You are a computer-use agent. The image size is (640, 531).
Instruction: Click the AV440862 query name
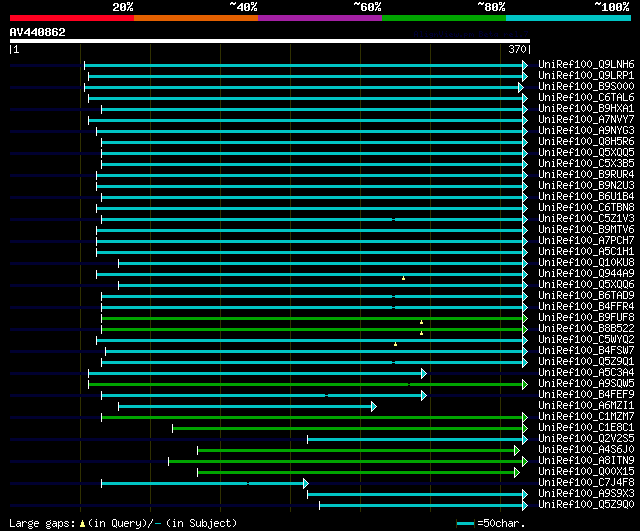point(38,32)
